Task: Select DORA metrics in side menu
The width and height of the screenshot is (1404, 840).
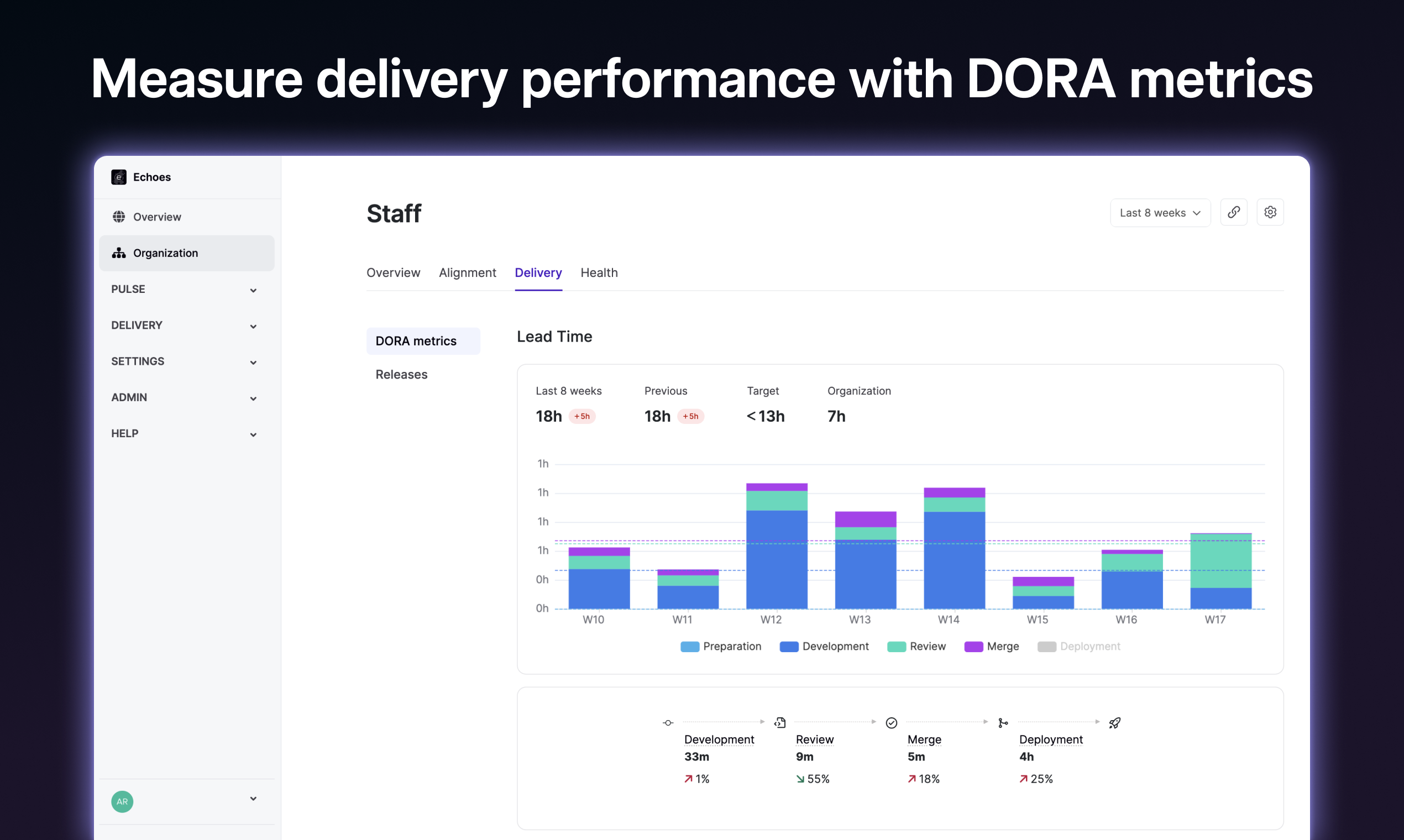Action: [416, 342]
